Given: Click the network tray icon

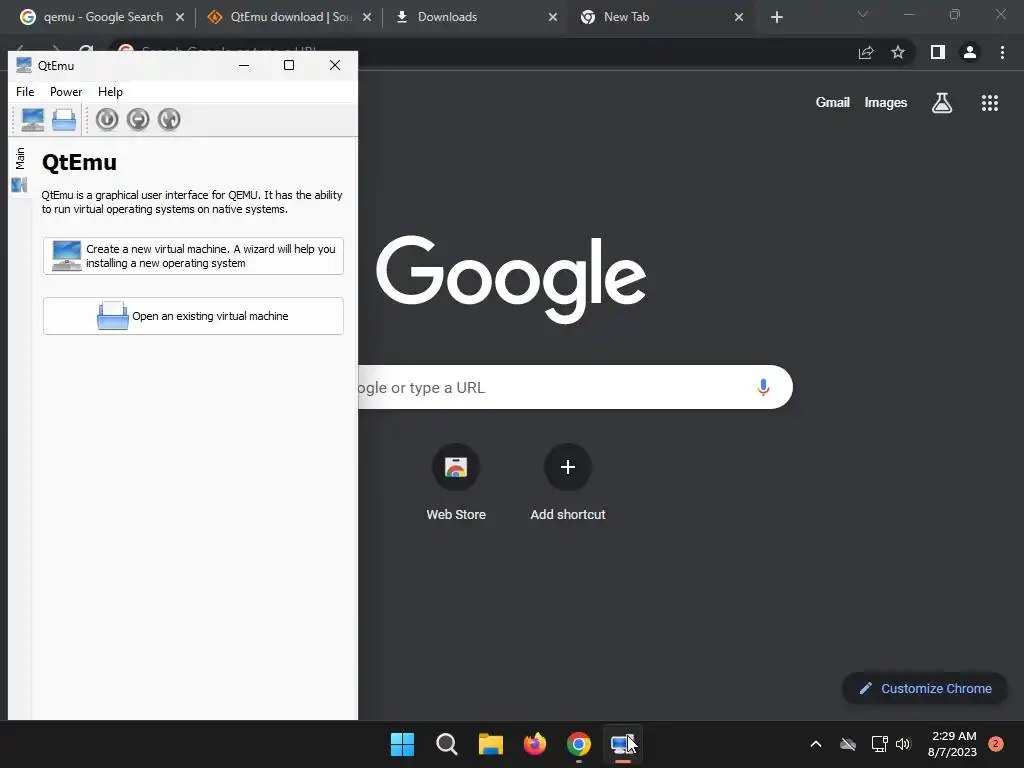Looking at the screenshot, I should 879,744.
